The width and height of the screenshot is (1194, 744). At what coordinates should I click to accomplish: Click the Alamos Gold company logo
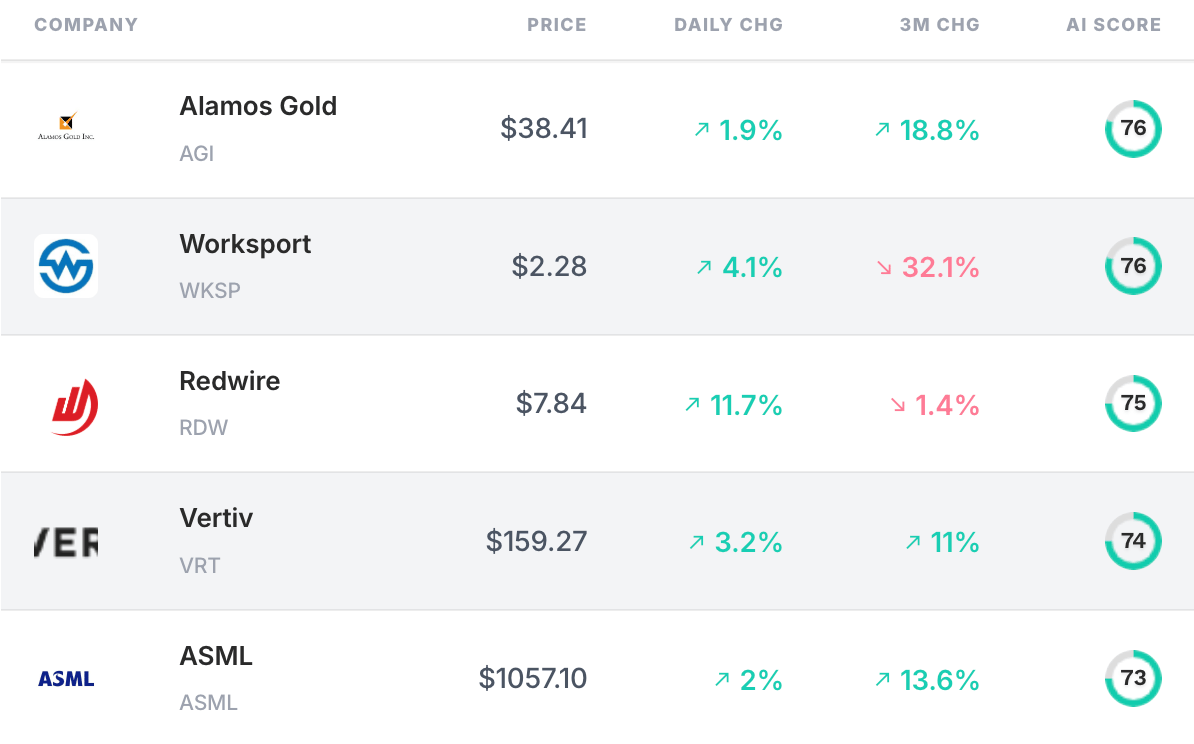click(x=66, y=127)
